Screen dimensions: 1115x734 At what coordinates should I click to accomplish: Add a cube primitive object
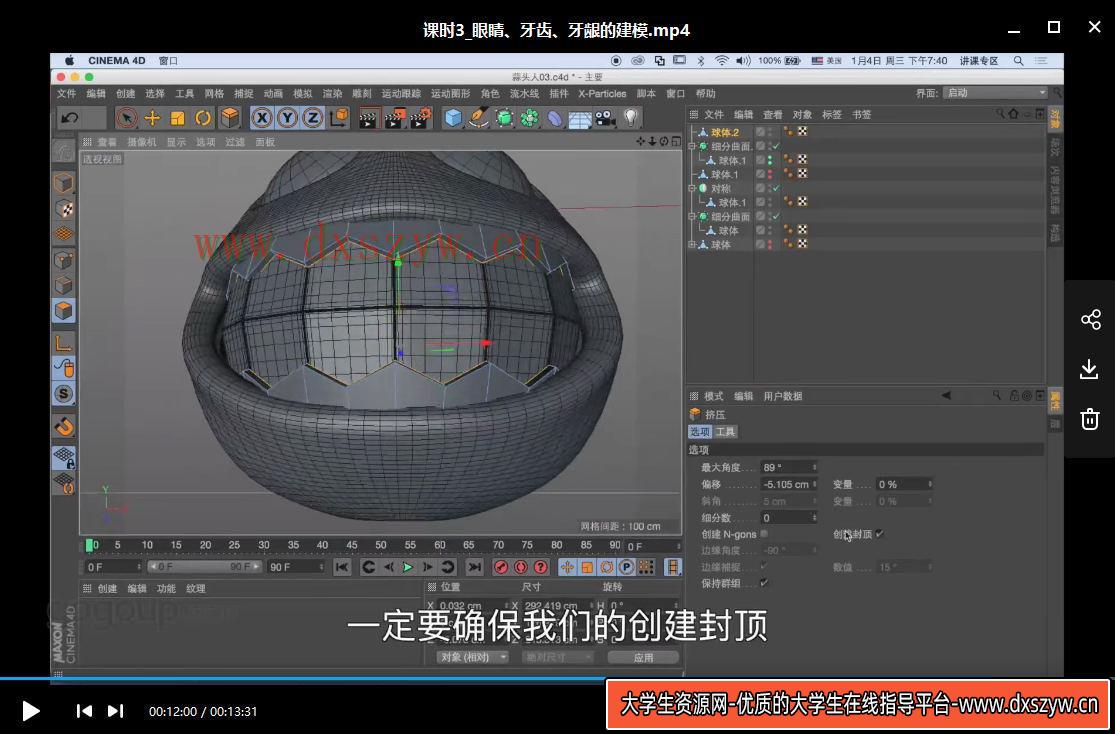[453, 118]
